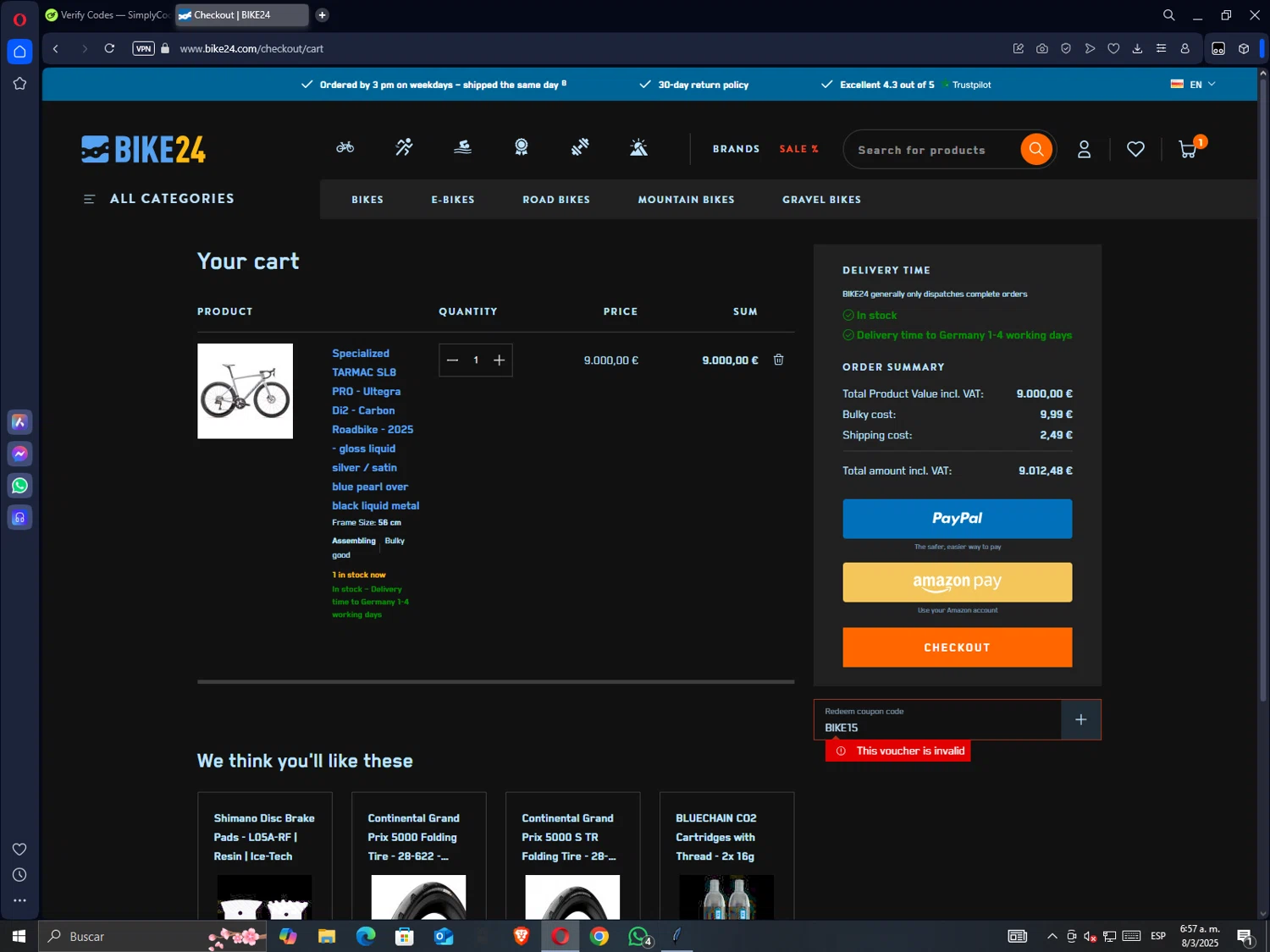Image resolution: width=1270 pixels, height=952 pixels.
Task: Open Shimano Disc Brake Pads recommendation
Action: tap(264, 856)
